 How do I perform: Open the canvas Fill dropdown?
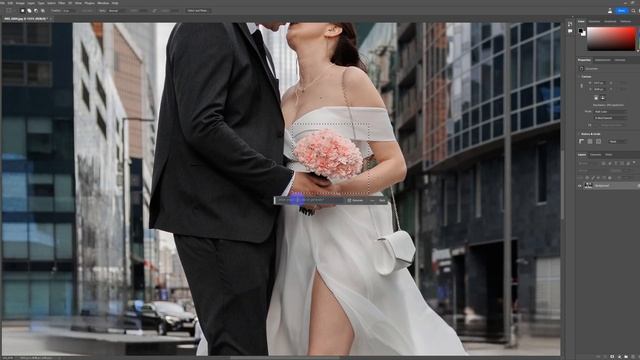coord(611,125)
